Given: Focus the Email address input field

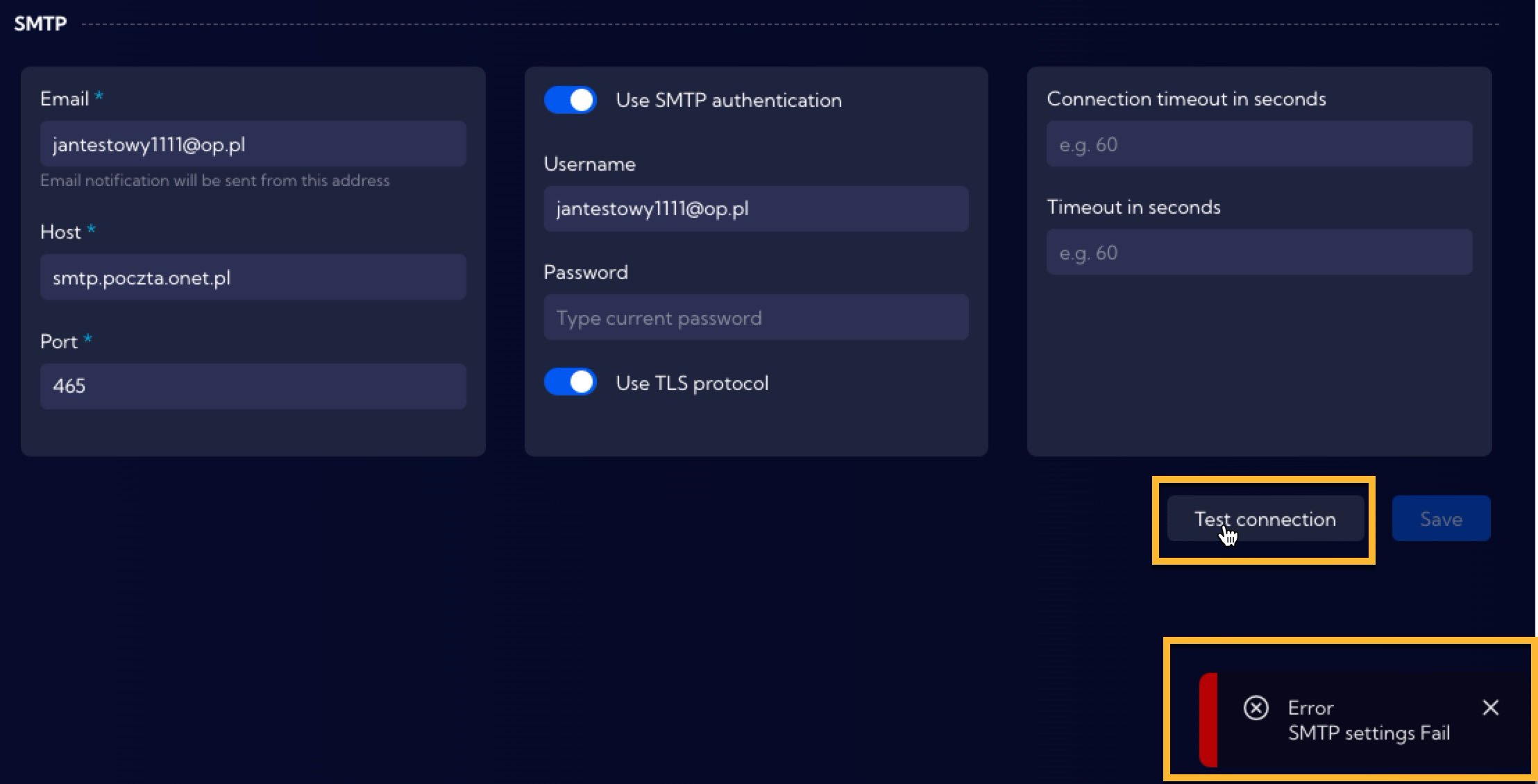Looking at the screenshot, I should [x=253, y=144].
